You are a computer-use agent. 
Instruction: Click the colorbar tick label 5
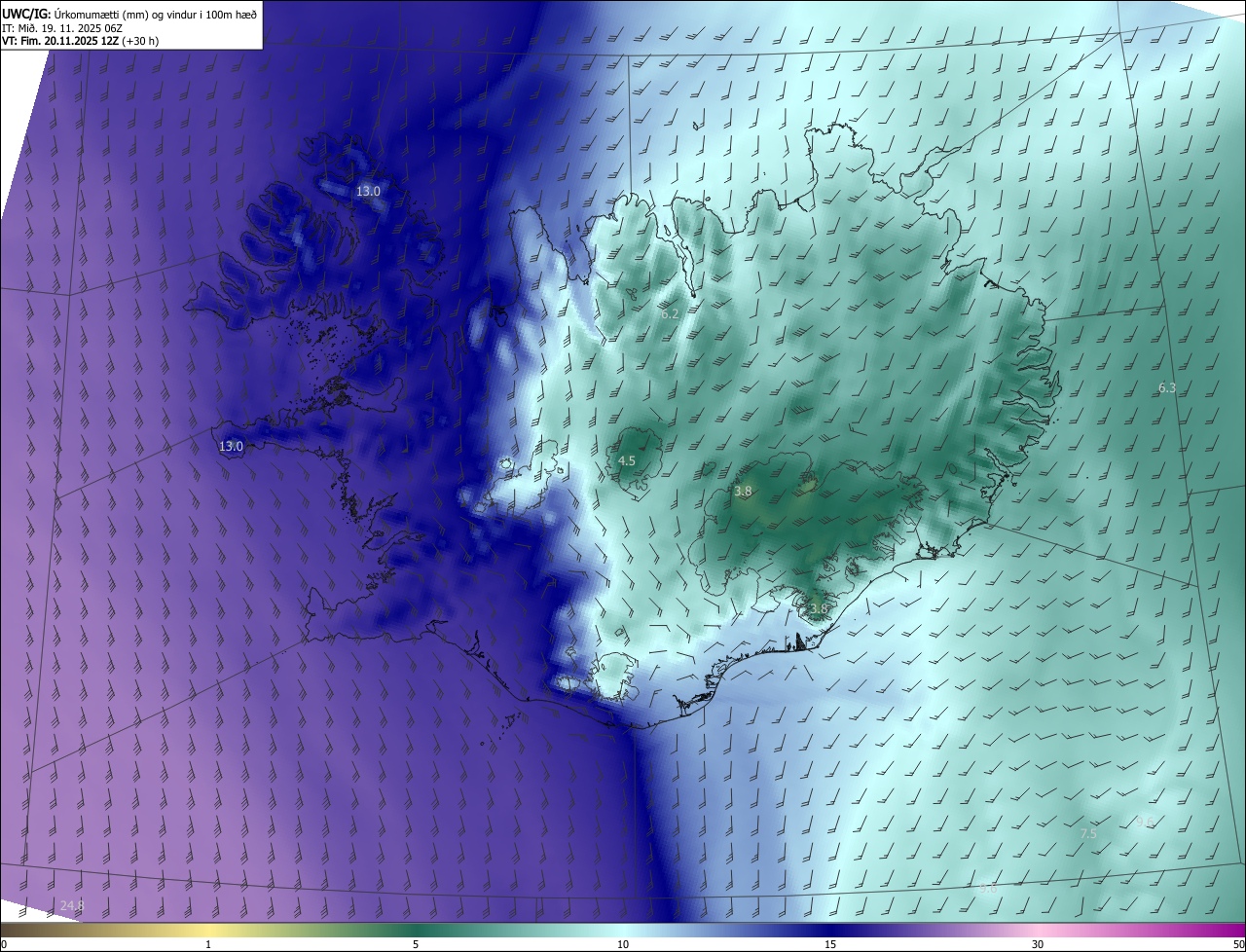(416, 944)
